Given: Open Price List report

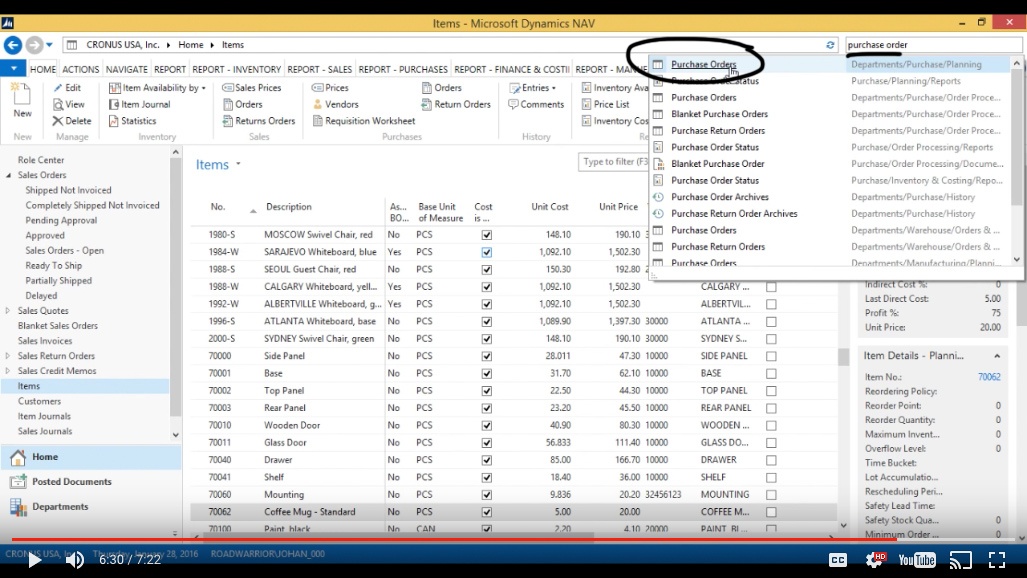Looking at the screenshot, I should pos(605,104).
